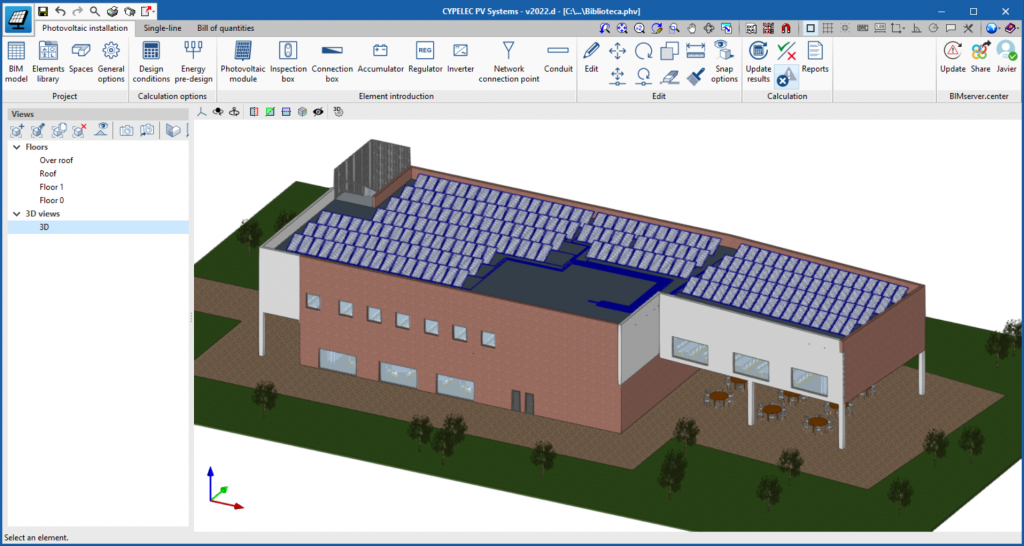This screenshot has width=1024, height=546.
Task: Select Floor 1 in the views list
Action: 51,187
